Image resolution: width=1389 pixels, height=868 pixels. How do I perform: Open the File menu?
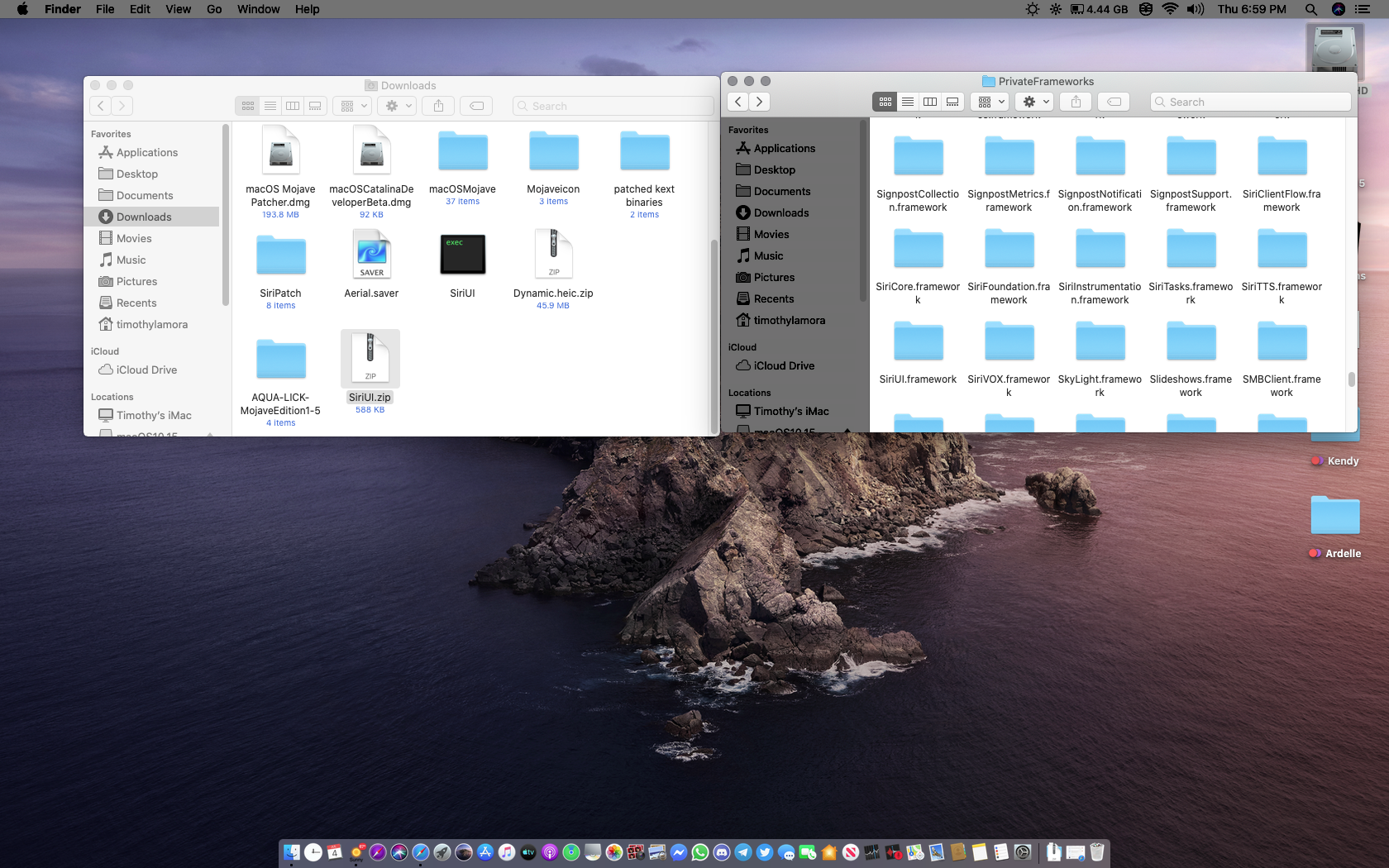(105, 9)
